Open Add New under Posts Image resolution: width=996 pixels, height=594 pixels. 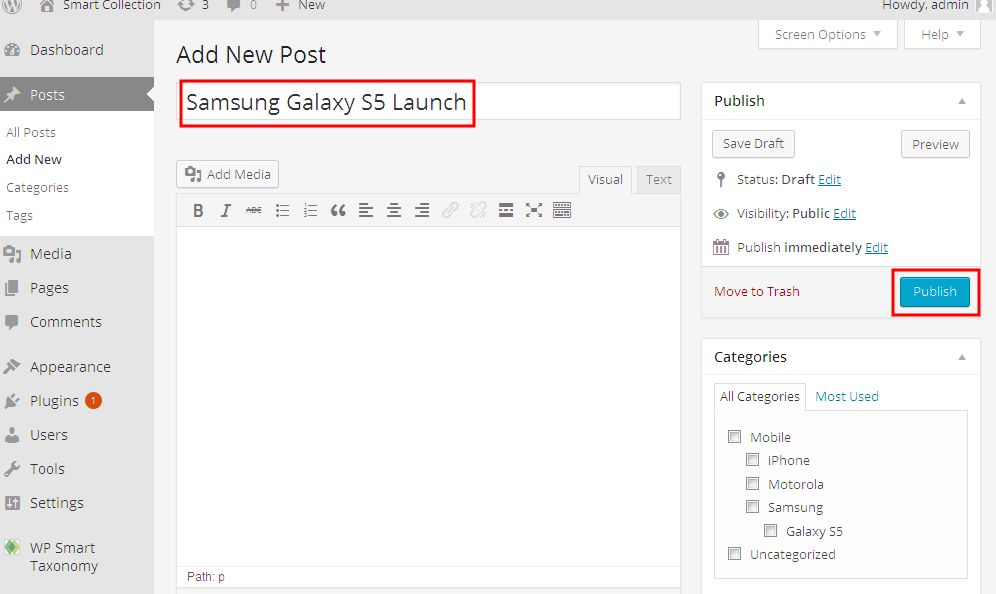tap(34, 159)
